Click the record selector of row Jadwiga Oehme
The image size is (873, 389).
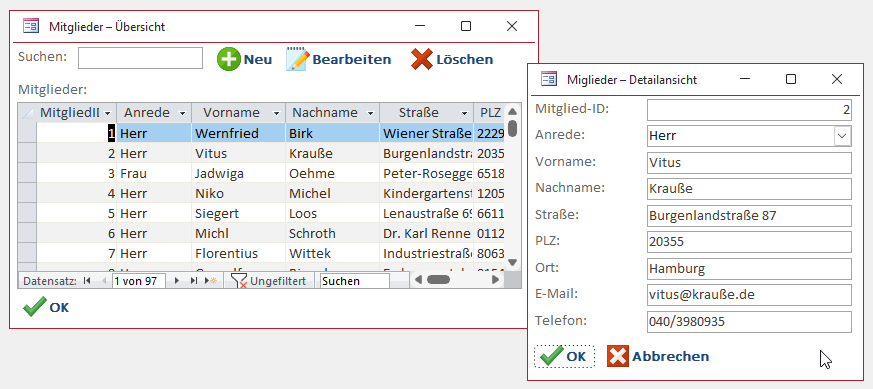[27, 174]
